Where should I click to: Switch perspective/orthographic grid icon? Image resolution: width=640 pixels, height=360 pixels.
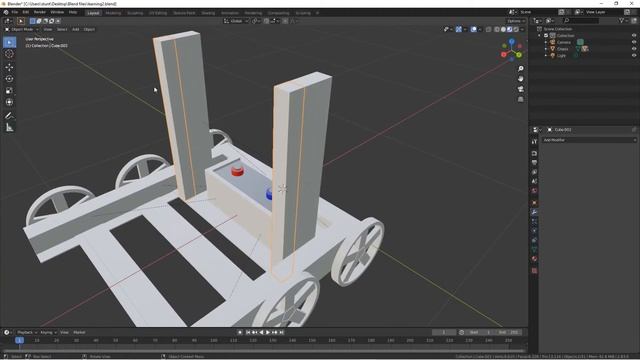(x=520, y=99)
